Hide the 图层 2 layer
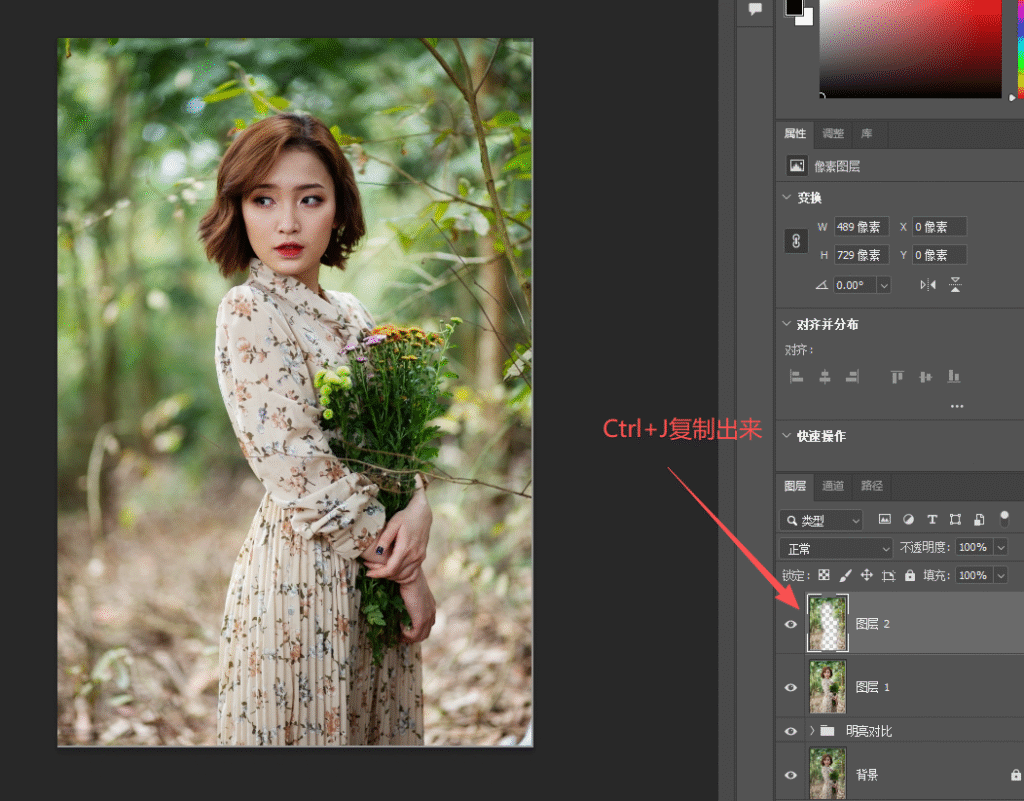Screen dimensions: 1024x801 coord(791,624)
